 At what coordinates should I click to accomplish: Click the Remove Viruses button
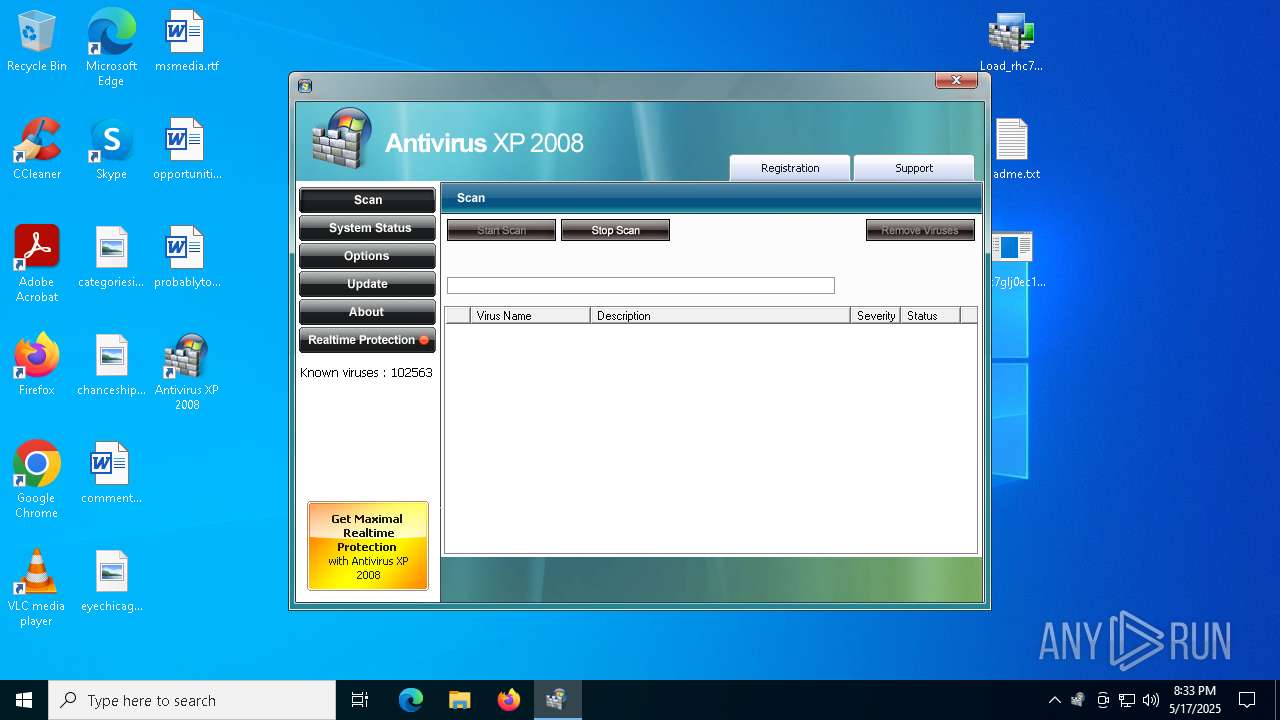click(x=920, y=230)
